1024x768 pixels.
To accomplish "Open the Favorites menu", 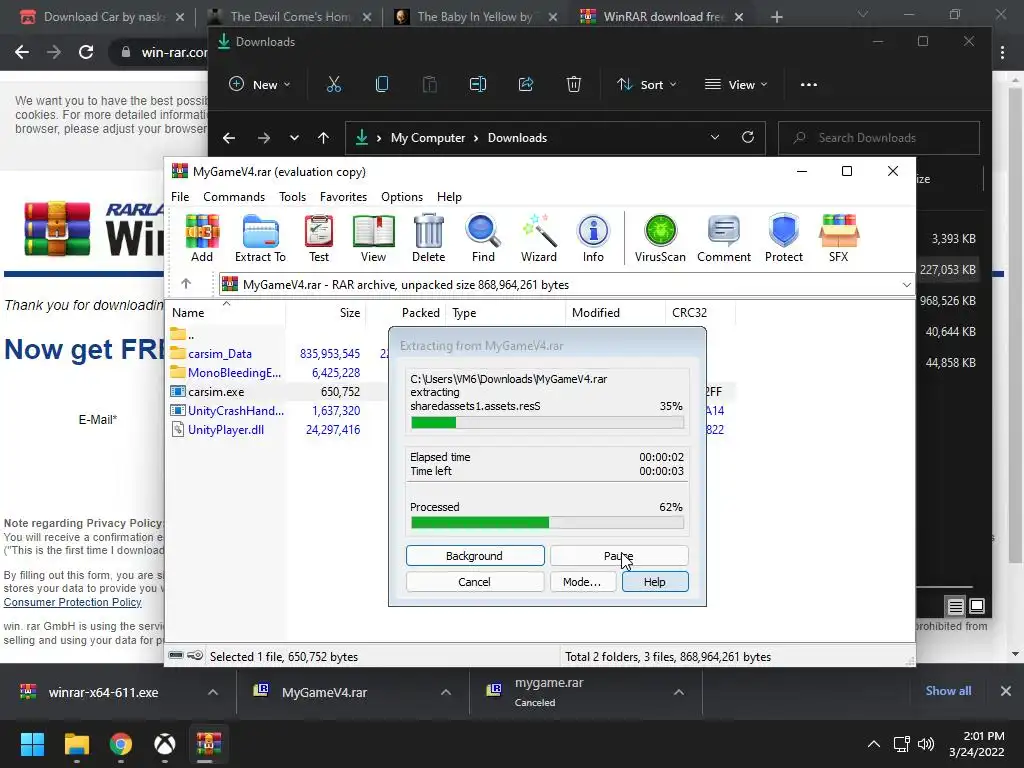I will tap(343, 197).
